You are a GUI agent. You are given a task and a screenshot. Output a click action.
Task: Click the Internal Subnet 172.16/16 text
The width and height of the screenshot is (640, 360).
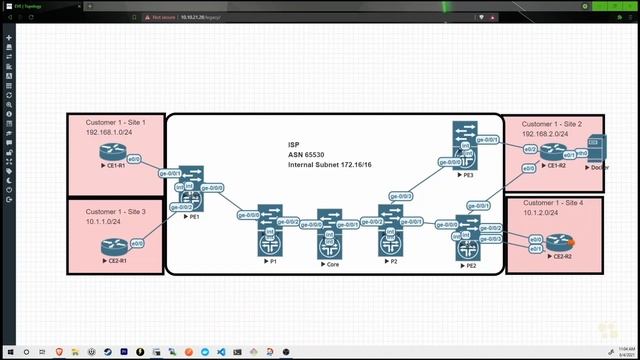(330, 165)
